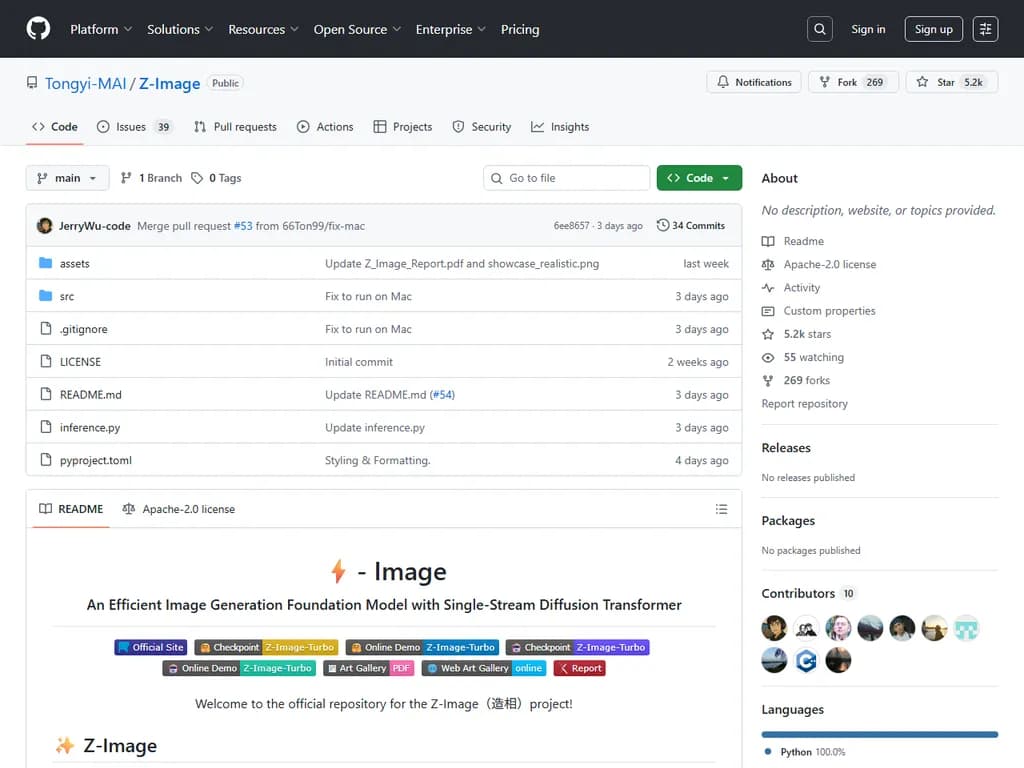Viewport: 1024px width, 768px height.
Task: Click JerryWu-code author avatar
Action: click(x=45, y=226)
